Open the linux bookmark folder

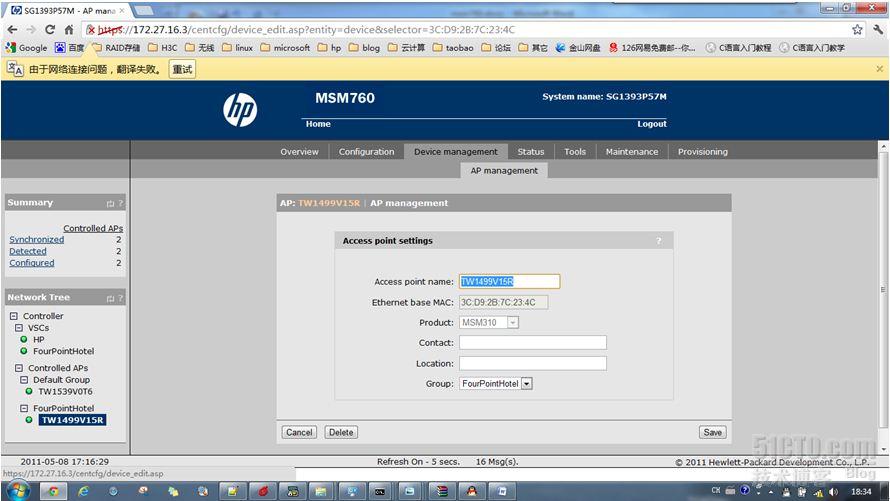click(237, 48)
